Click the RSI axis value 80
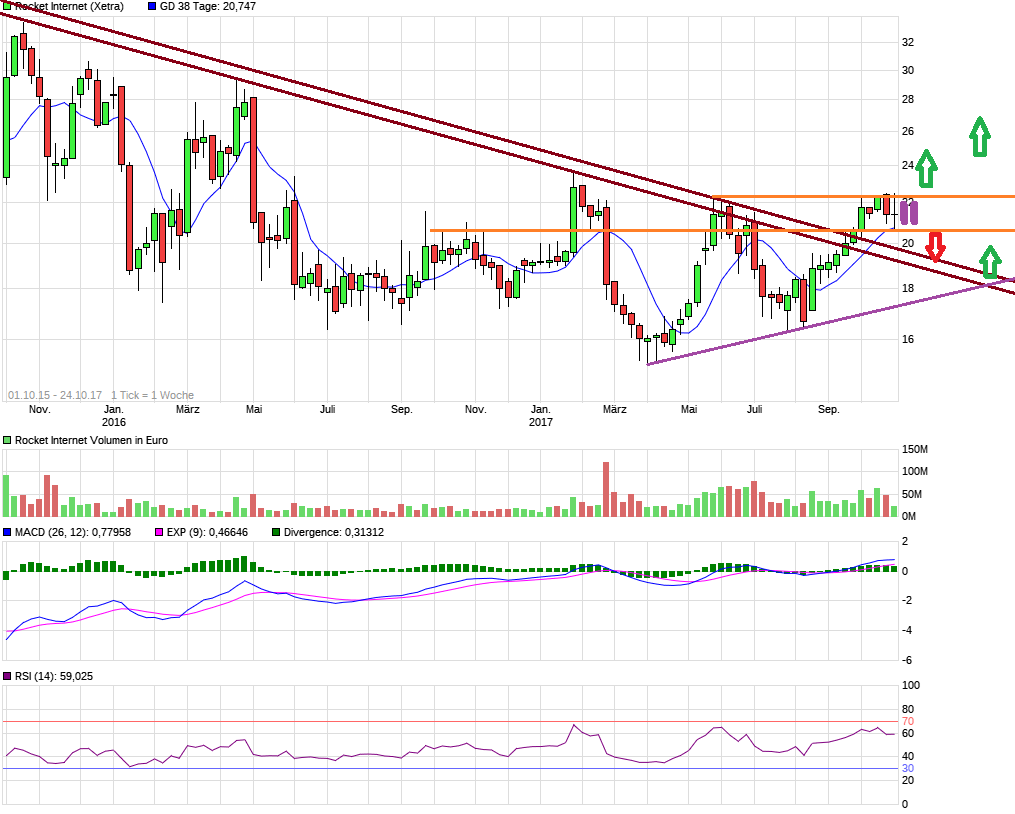This screenshot has height=814, width=1015. point(908,710)
